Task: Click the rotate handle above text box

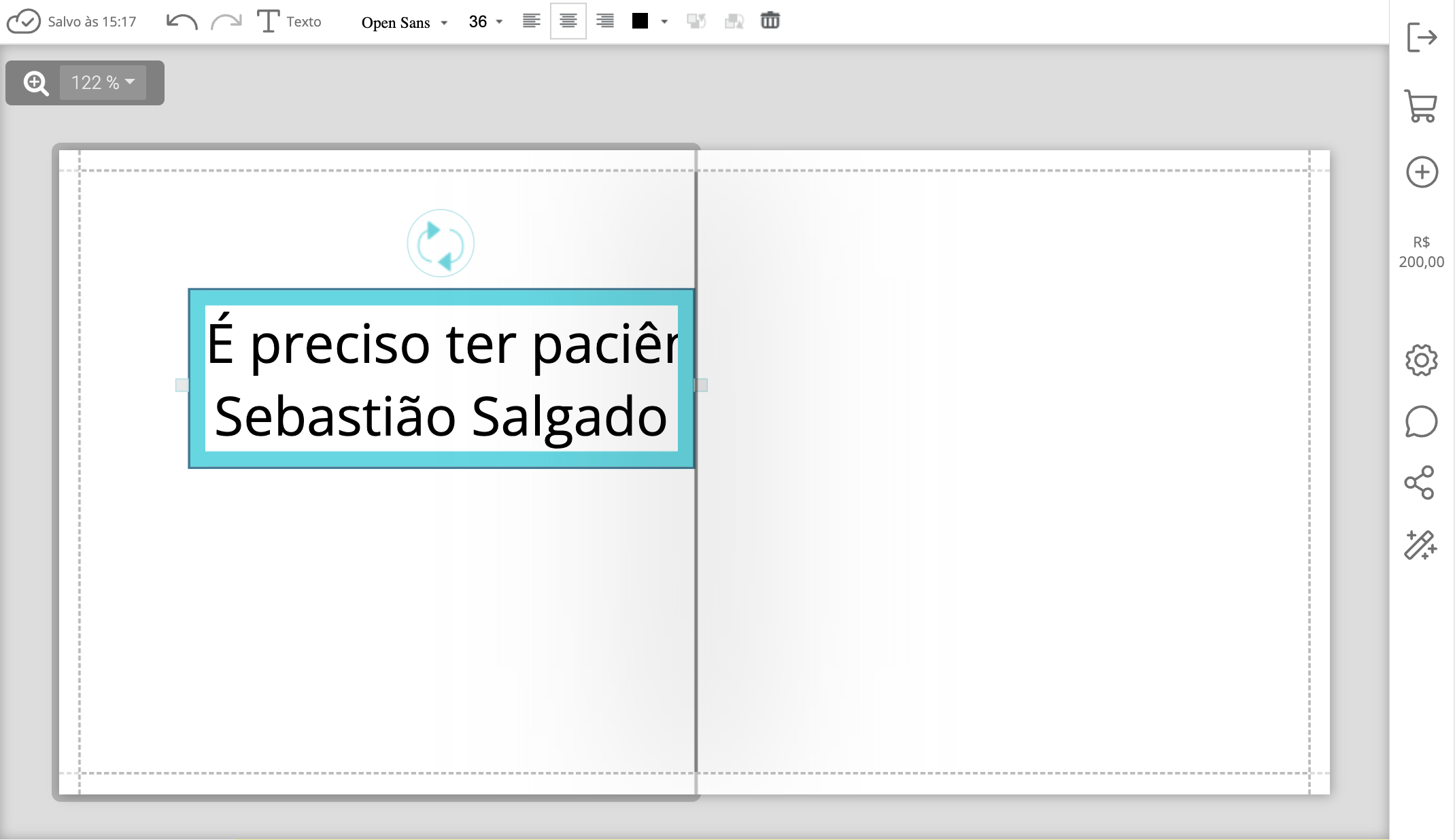Action: [x=441, y=243]
